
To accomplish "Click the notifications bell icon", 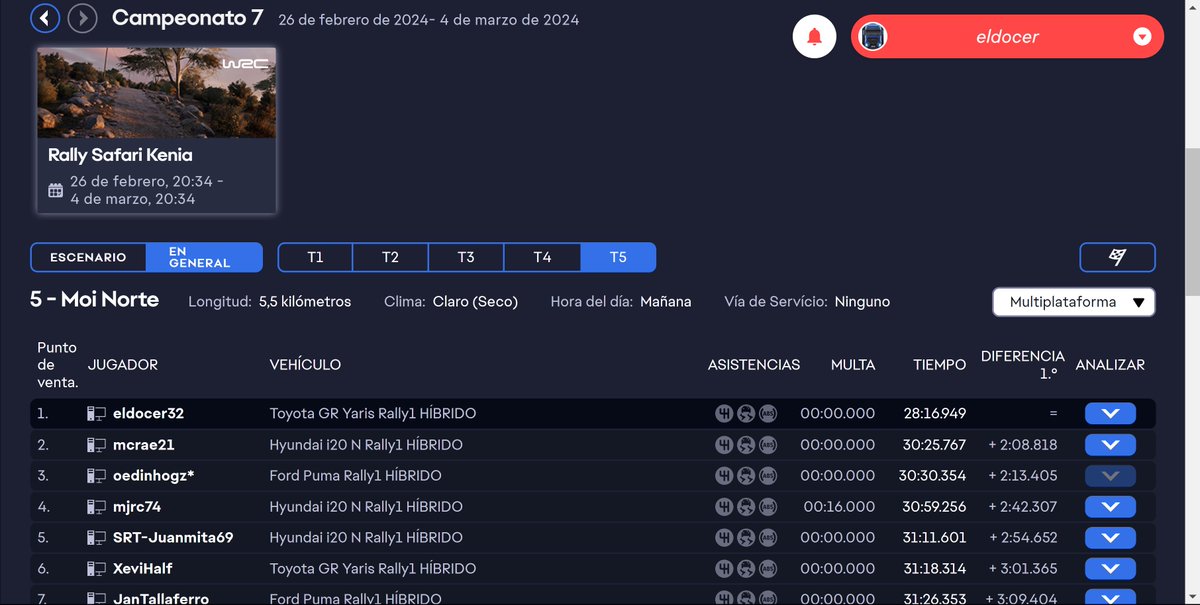I will 814,36.
